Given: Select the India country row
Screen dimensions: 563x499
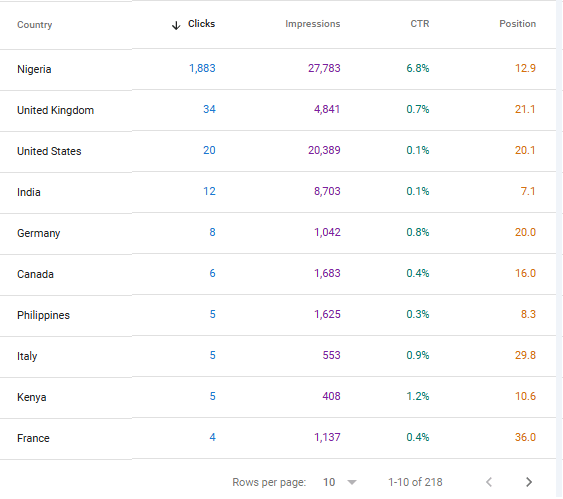Looking at the screenshot, I should point(278,192).
